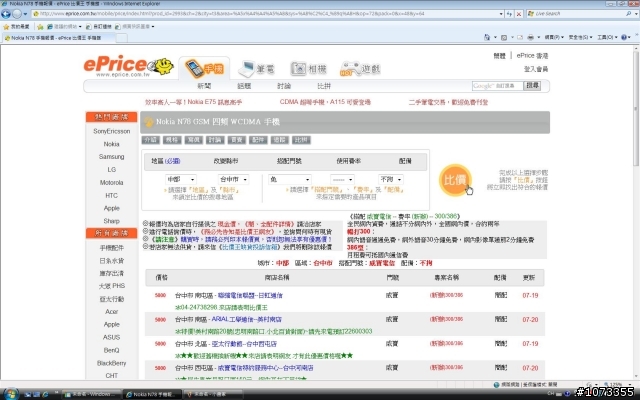This screenshot has height=400, width=640.
Task: Click the 討論 discussion nav item
Action: (284, 86)
